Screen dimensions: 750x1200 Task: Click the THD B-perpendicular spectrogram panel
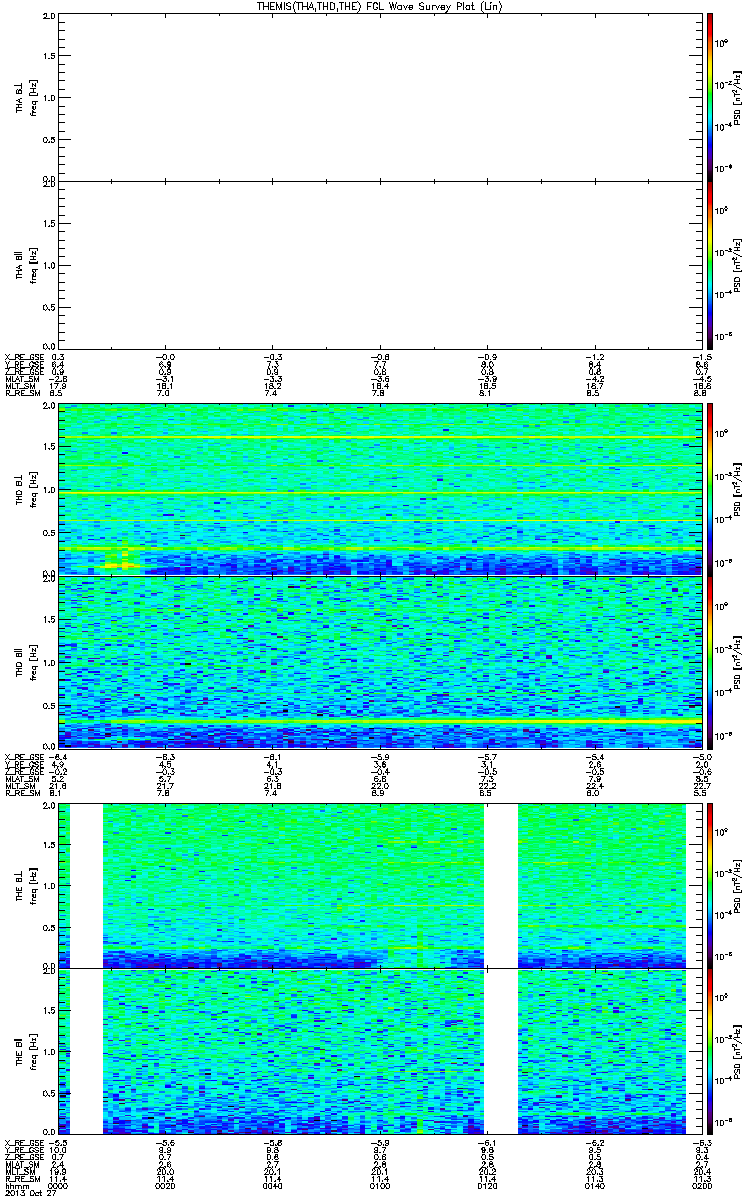(x=379, y=489)
